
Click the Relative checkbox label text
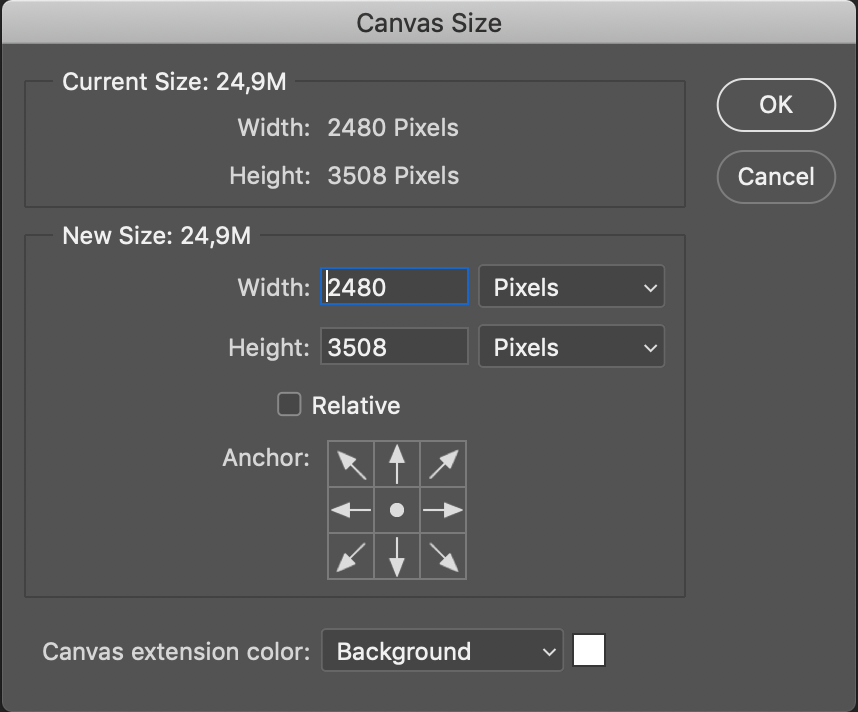tap(356, 406)
